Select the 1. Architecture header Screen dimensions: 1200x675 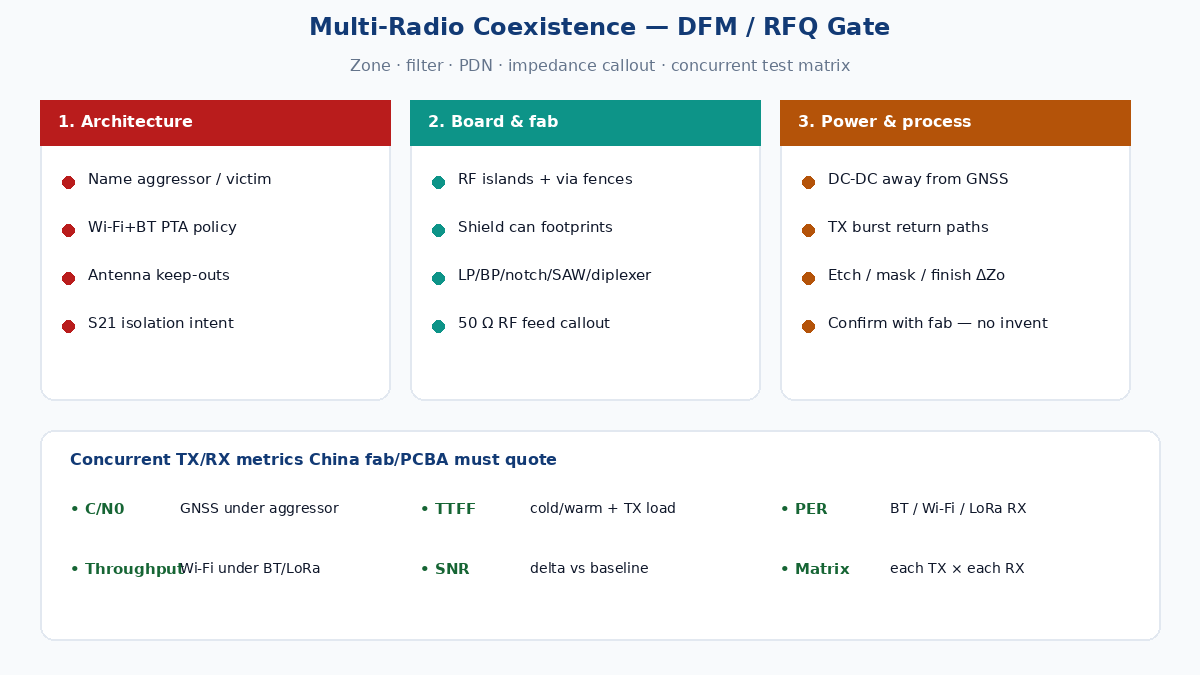click(215, 123)
